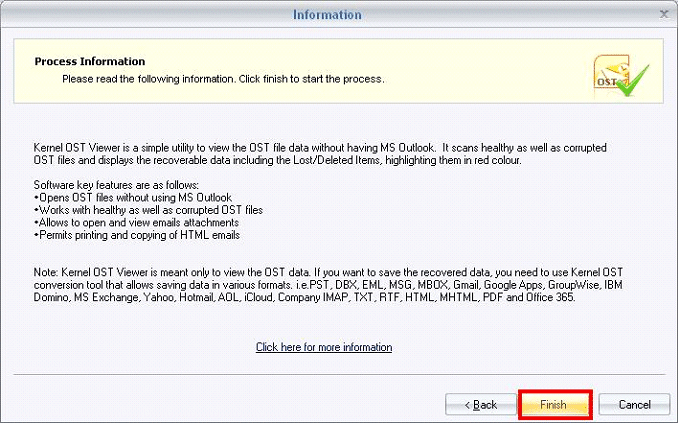
Task: Click the Finish button to start the process
Action: click(x=555, y=404)
